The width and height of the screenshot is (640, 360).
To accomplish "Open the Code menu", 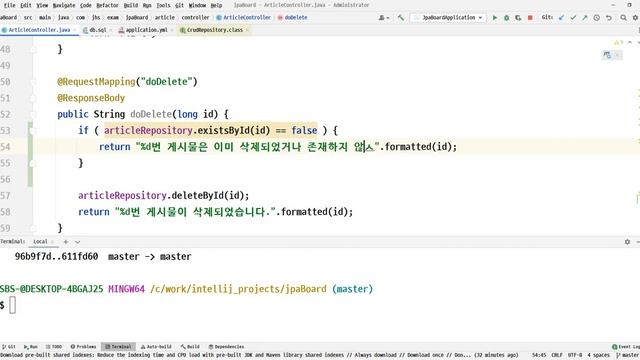I will (x=86, y=5).
